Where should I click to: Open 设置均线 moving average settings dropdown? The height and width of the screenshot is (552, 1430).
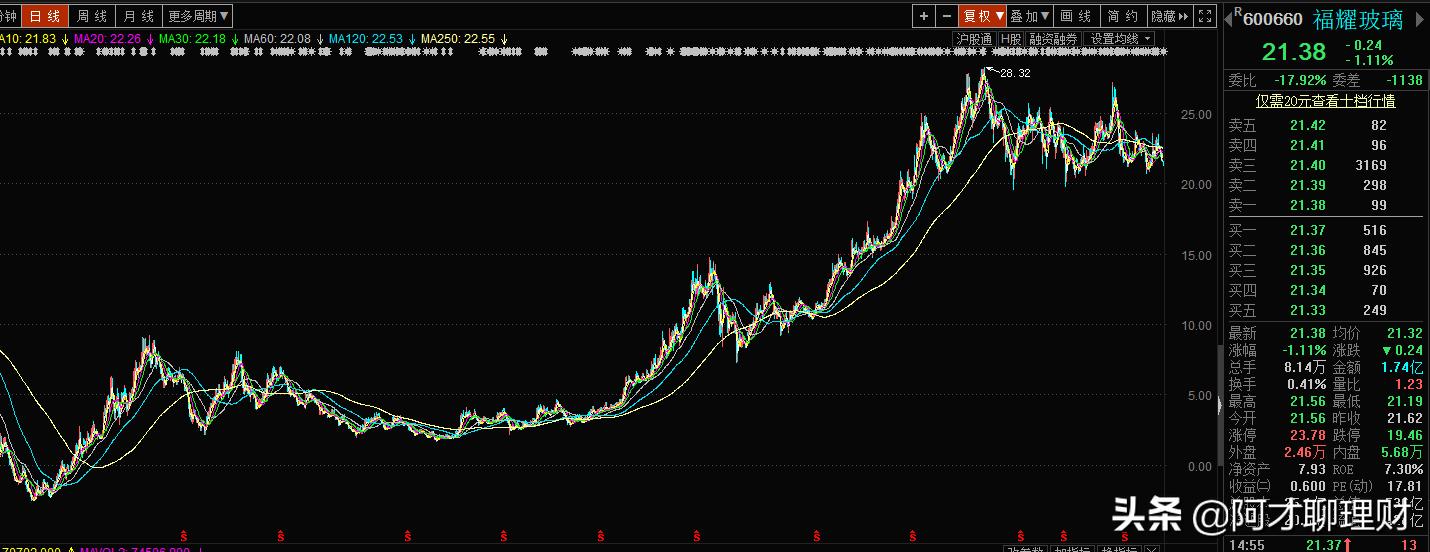pyautogui.click(x=1120, y=39)
